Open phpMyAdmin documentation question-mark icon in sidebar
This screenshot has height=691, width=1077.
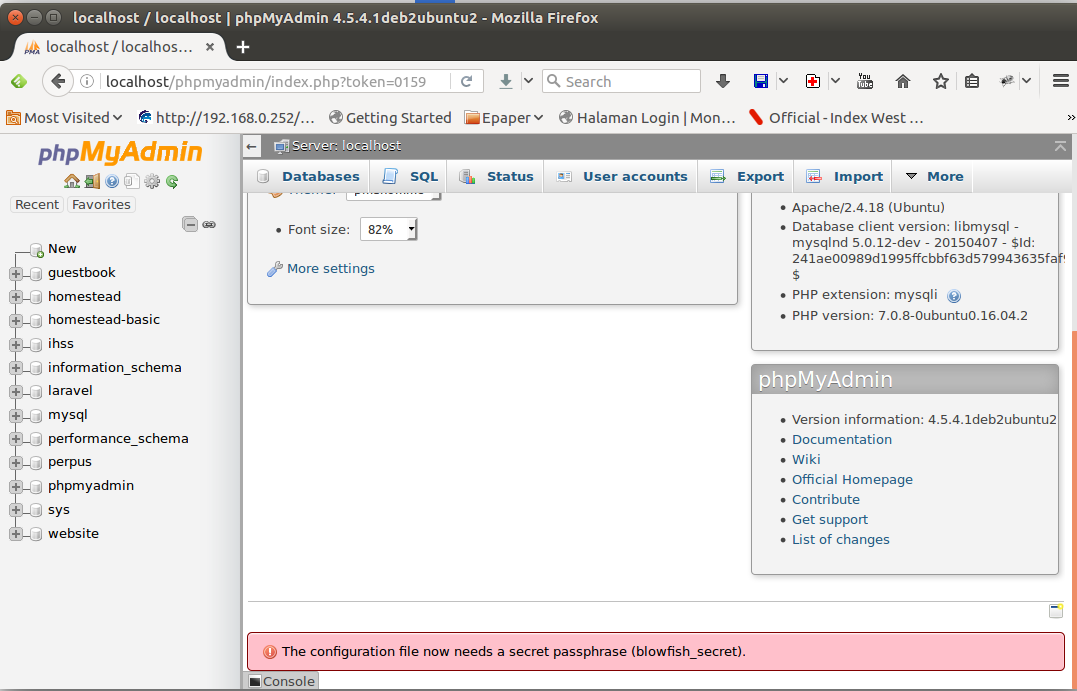pyautogui.click(x=112, y=181)
